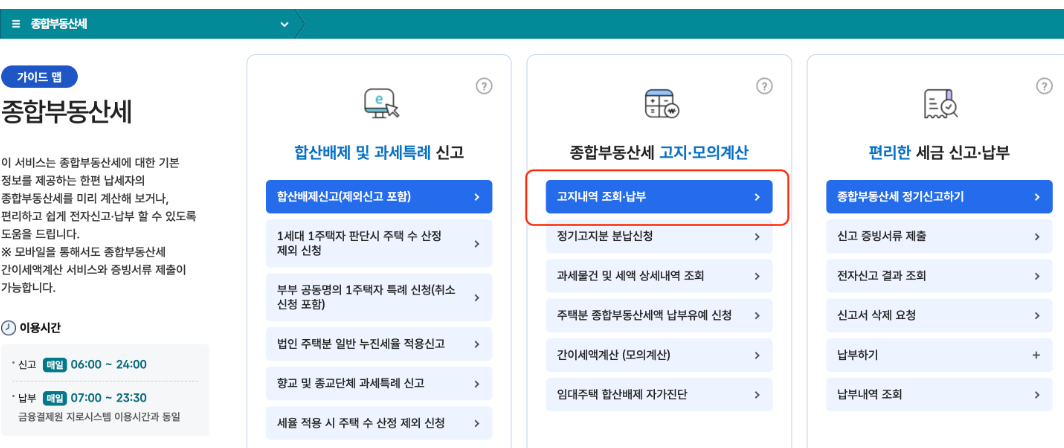Click the 종합부동산세 label in the top bar
This screenshot has height=448, width=1064.
(x=59, y=24)
